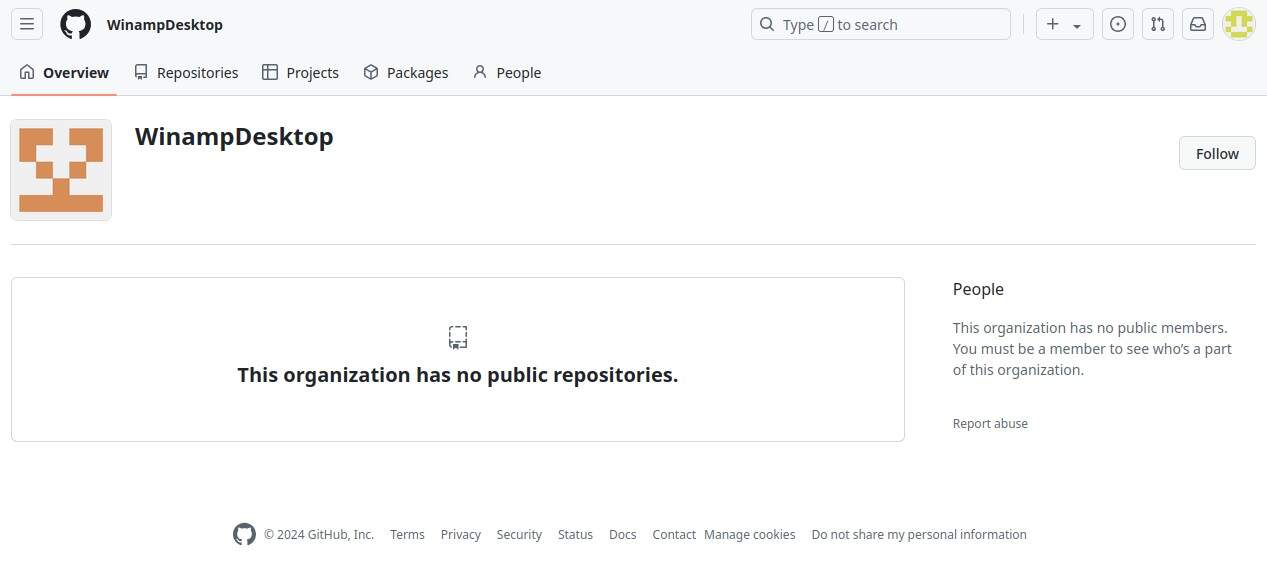Viewport: 1267px width, 571px height.
Task: Switch to the Overview tab
Action: pos(64,73)
